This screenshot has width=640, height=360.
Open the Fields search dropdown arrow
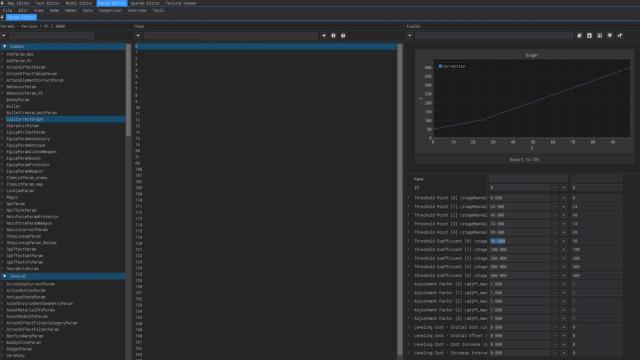click(x=410, y=36)
